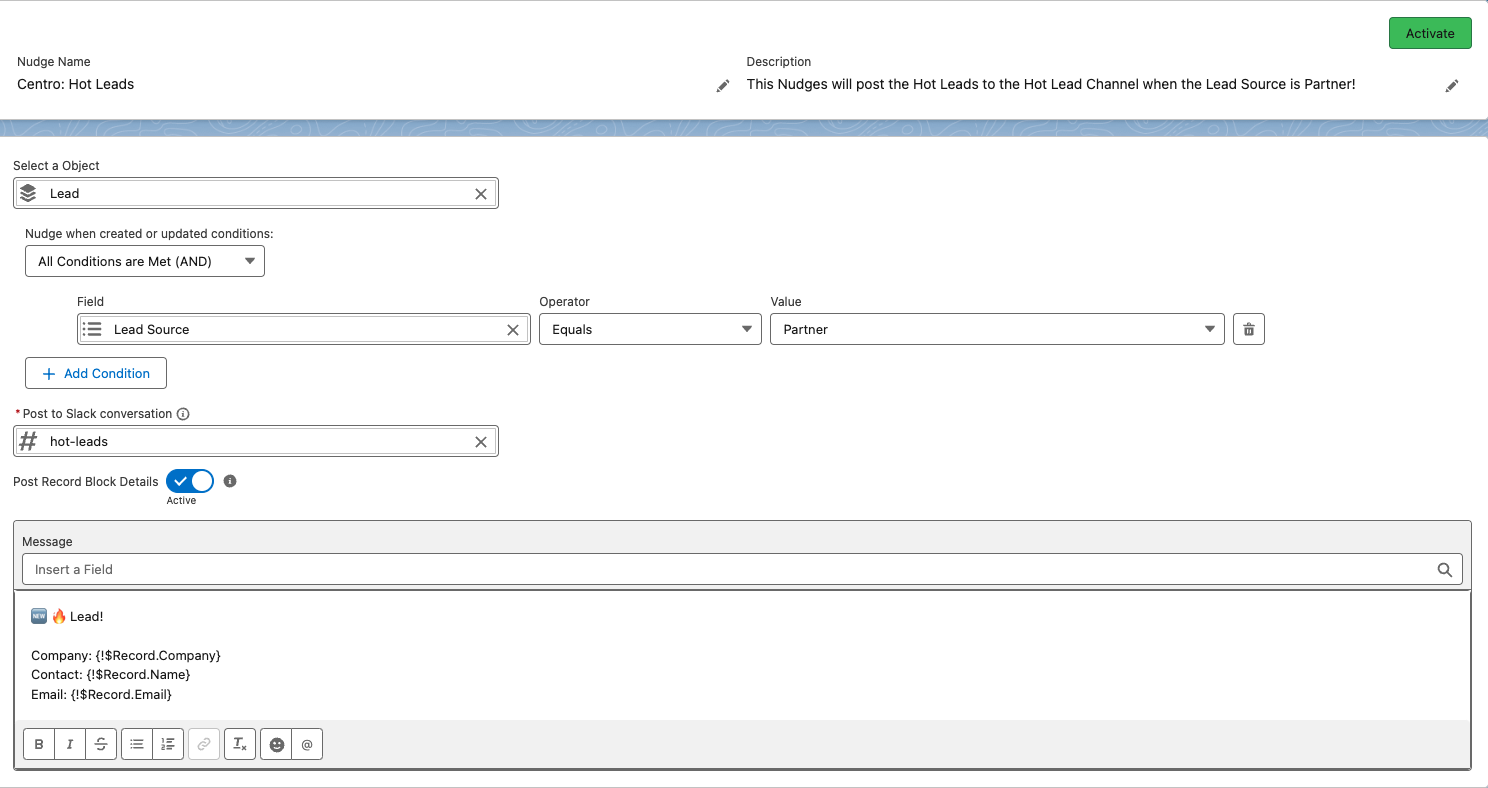Open the Partner value dropdown
Screen dimensions: 1488x788
coord(997,329)
